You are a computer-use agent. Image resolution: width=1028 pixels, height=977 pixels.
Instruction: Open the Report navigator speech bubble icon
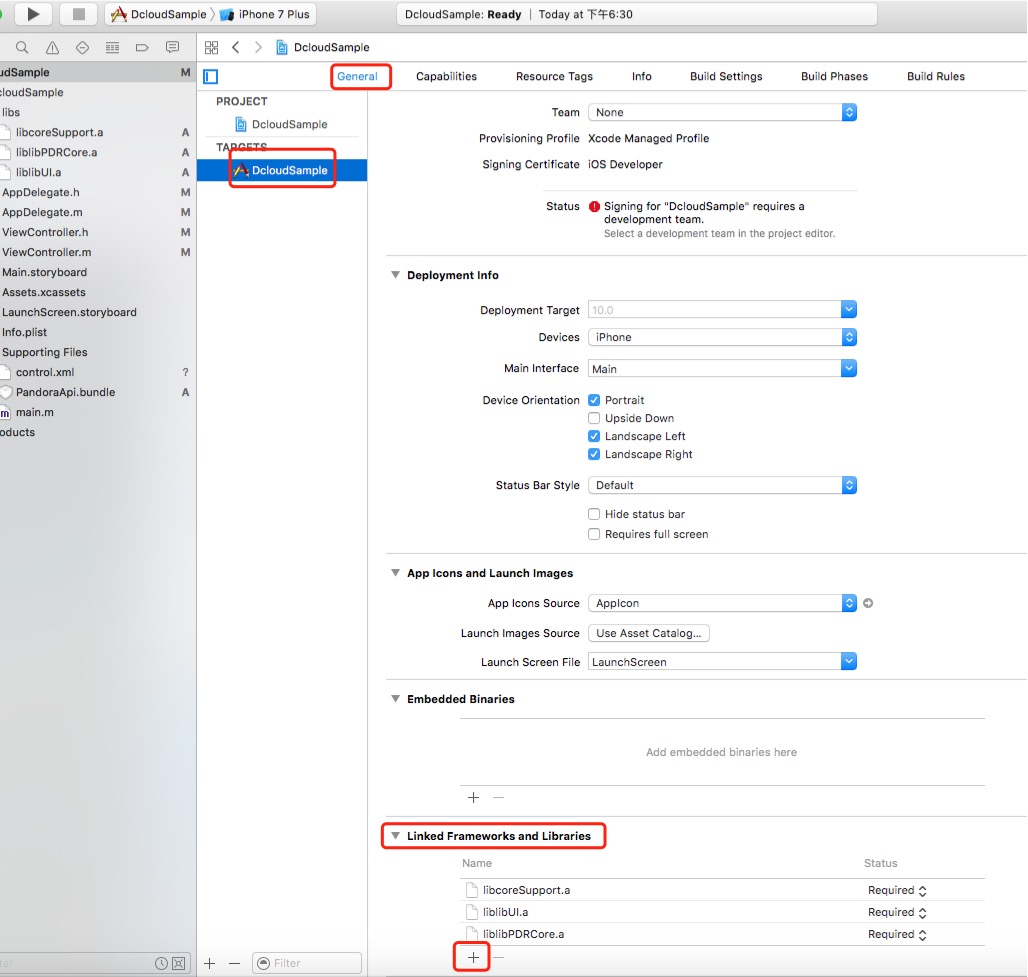pyautogui.click(x=172, y=47)
